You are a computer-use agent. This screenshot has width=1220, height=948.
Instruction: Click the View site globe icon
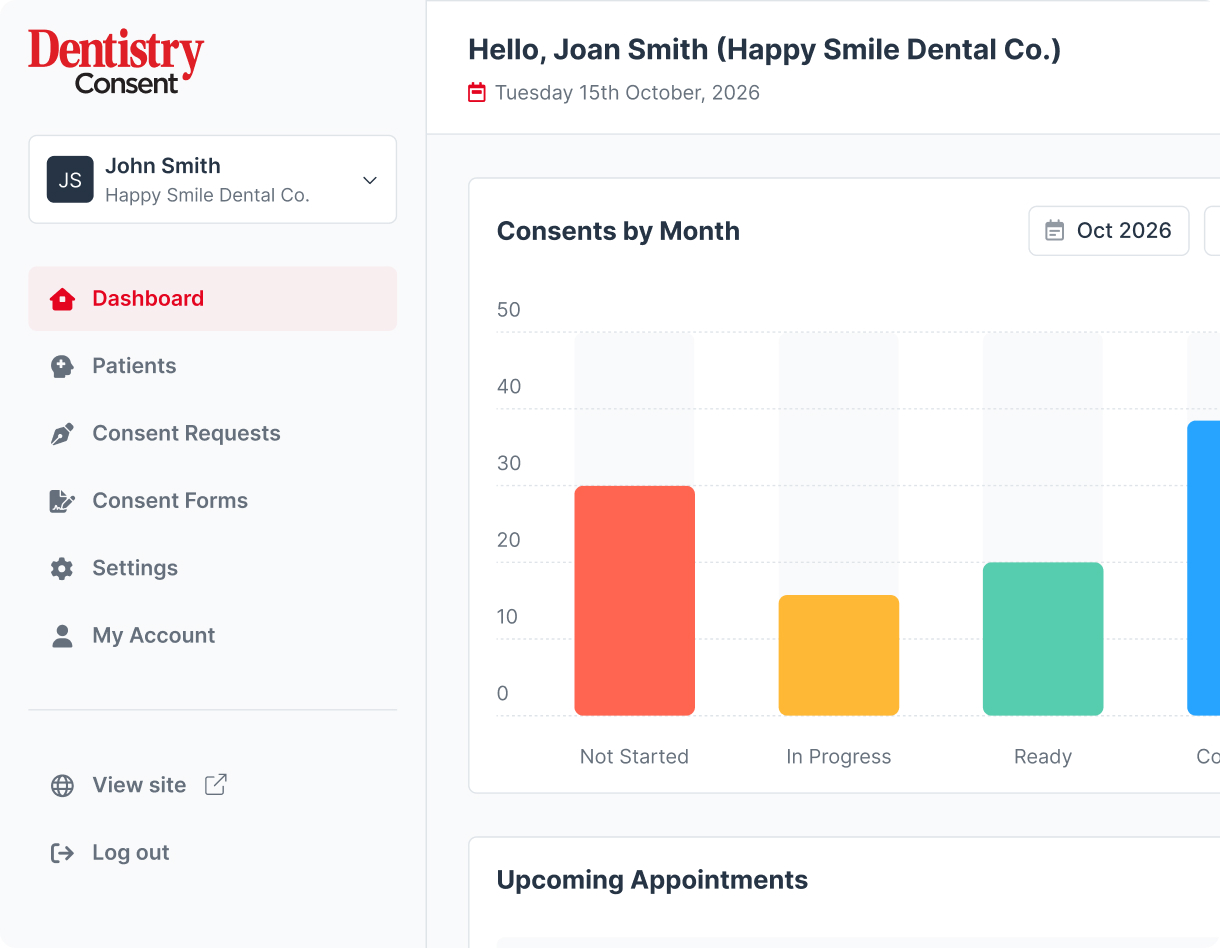[62, 786]
